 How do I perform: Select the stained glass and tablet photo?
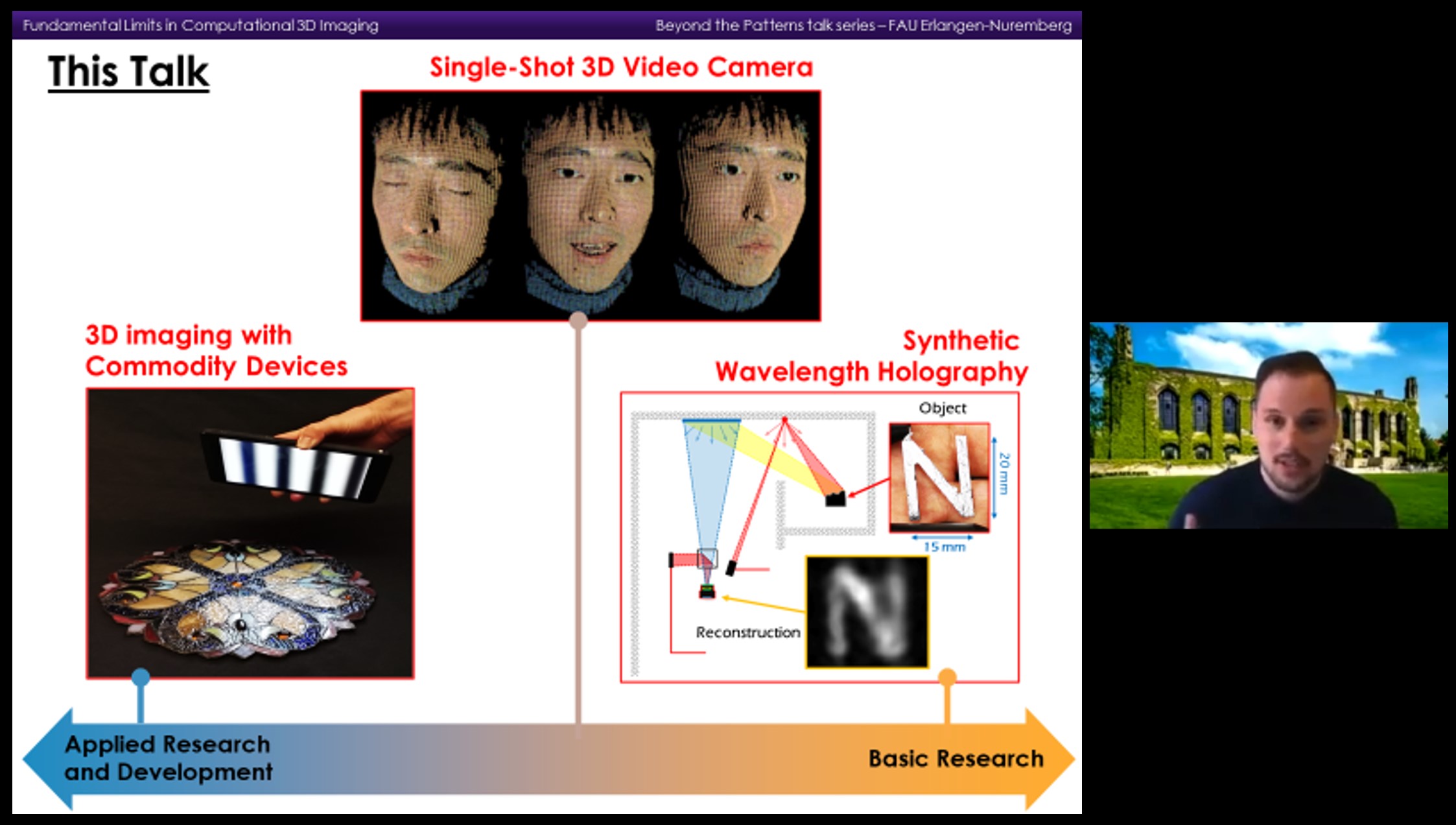click(x=250, y=533)
